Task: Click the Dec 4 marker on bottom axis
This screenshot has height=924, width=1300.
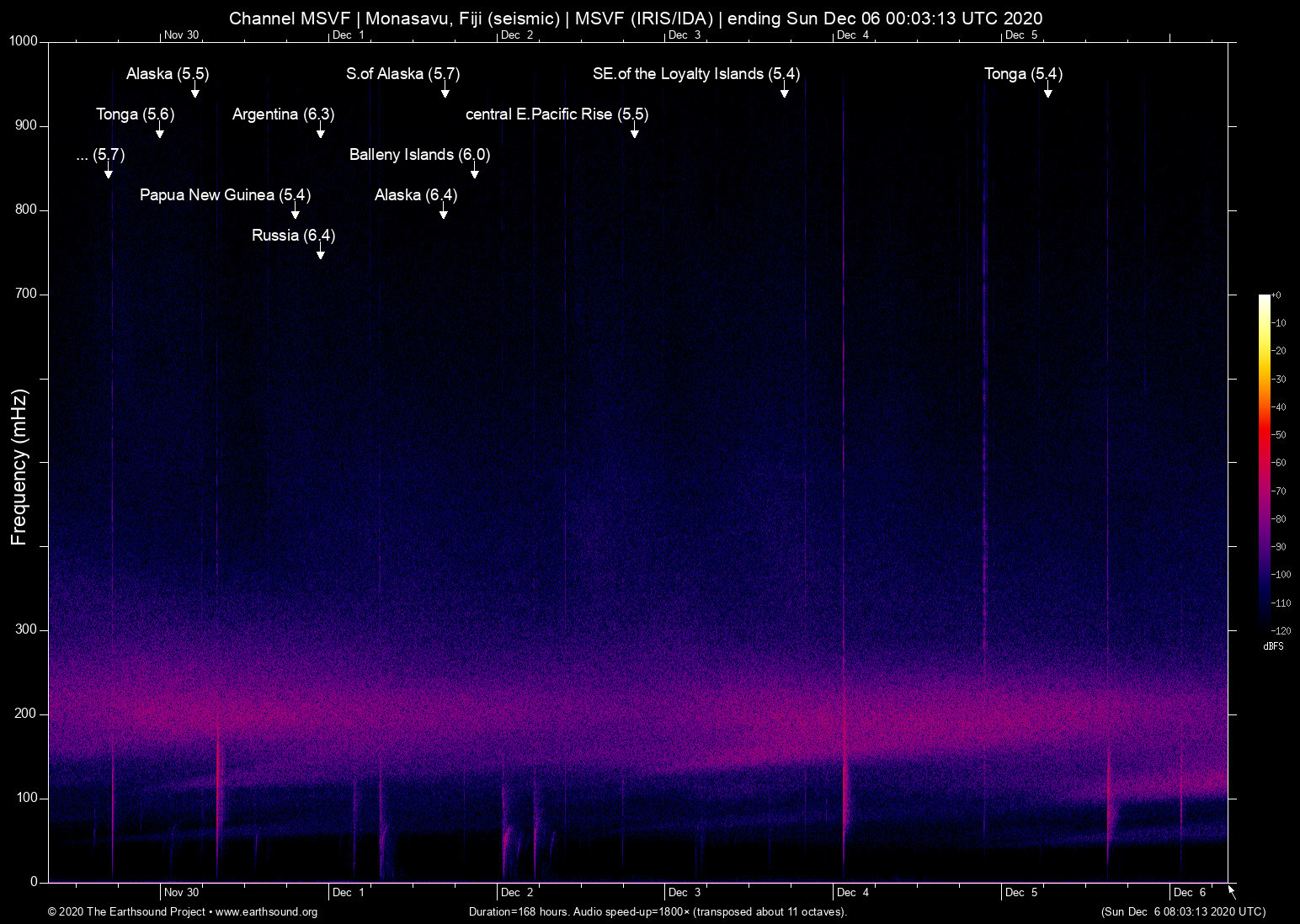Action: pyautogui.click(x=853, y=892)
